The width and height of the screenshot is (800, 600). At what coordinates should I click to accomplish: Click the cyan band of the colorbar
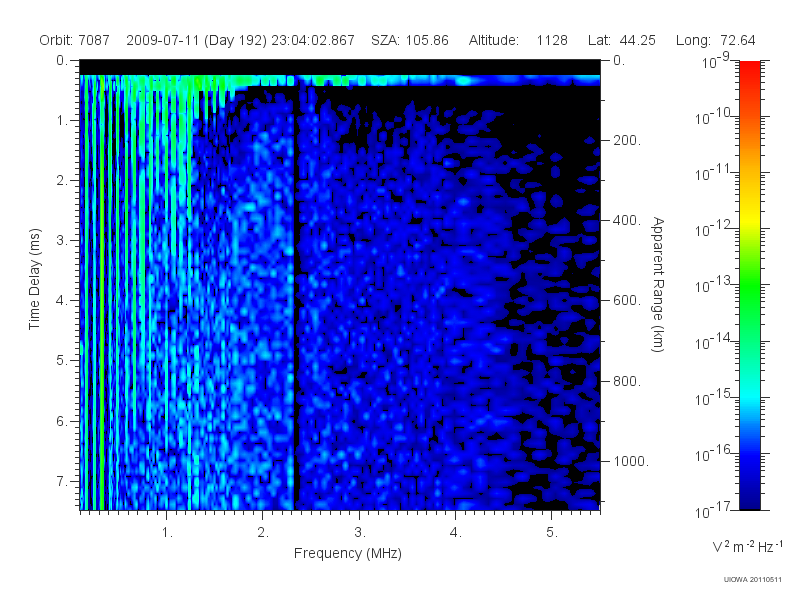click(750, 395)
